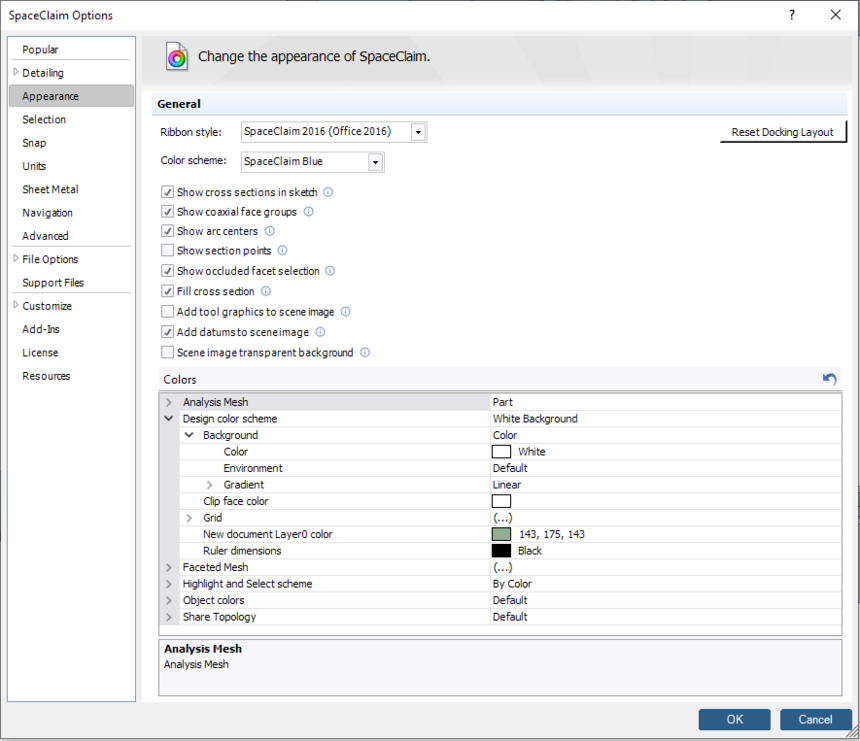Open the Navigation options page
The image size is (860, 741).
[47, 213]
